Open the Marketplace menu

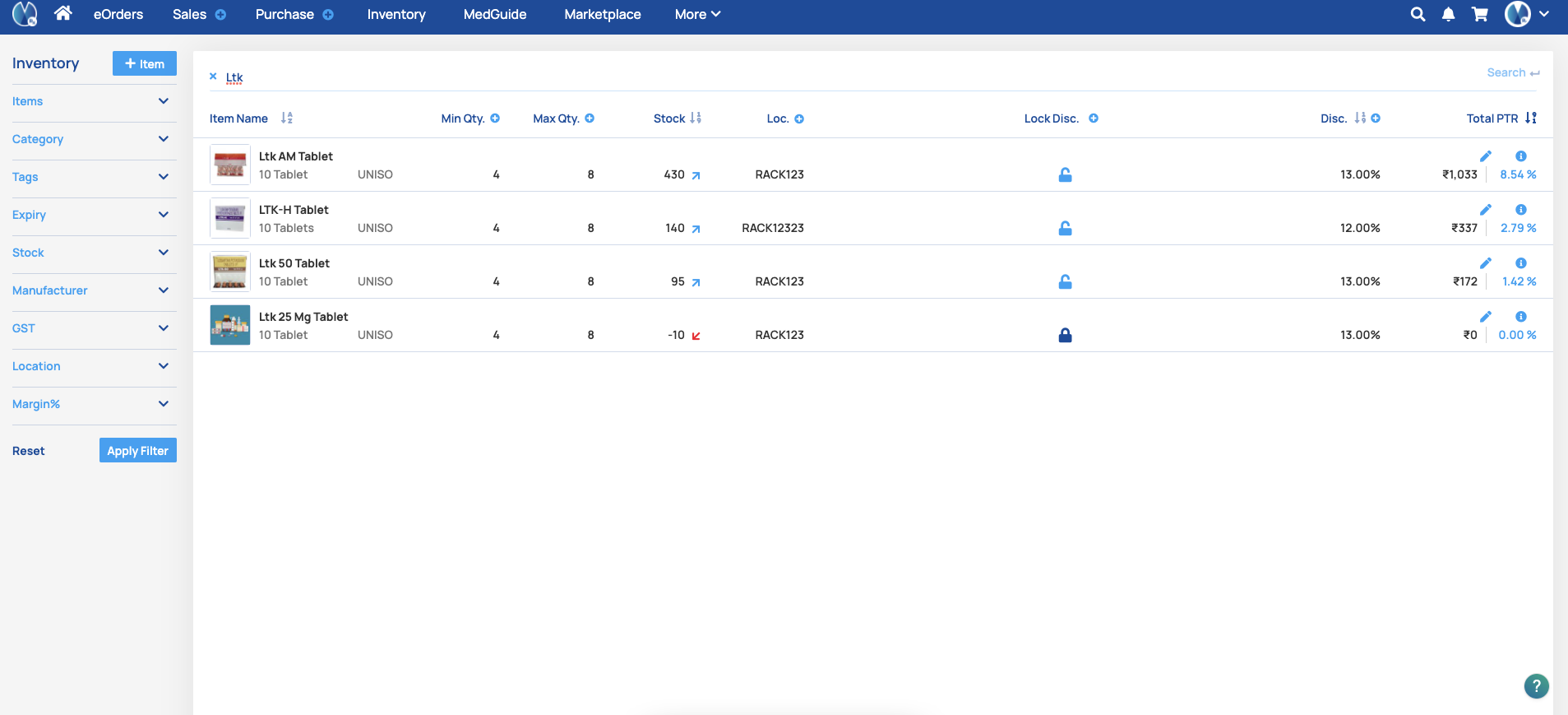[602, 14]
